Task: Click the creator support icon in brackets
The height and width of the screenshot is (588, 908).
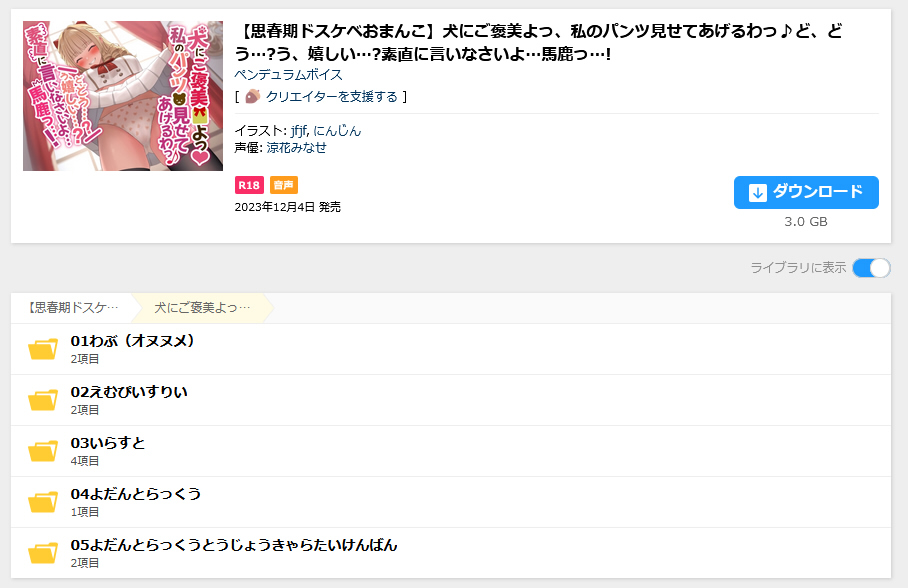Action: (252, 97)
